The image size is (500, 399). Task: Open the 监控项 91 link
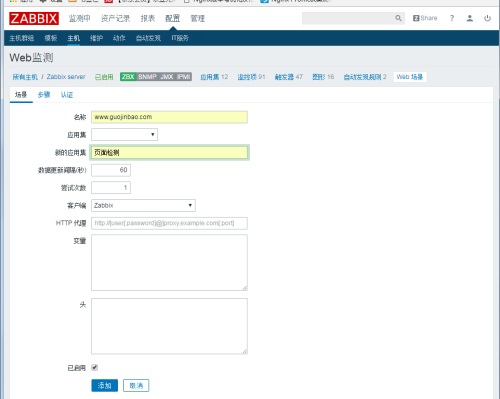[251, 77]
